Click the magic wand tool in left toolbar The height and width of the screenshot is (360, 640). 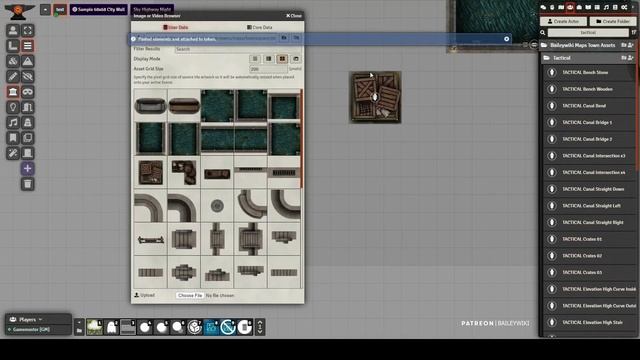[x=13, y=153]
